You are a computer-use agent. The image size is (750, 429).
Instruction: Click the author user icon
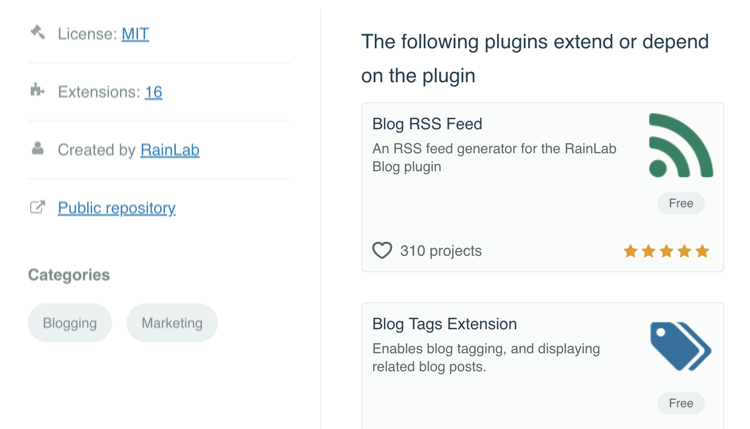(x=38, y=148)
